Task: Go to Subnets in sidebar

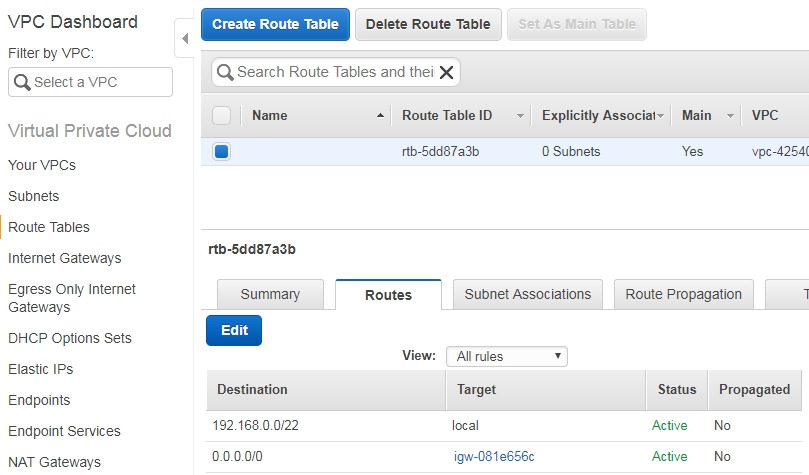Action: click(34, 196)
